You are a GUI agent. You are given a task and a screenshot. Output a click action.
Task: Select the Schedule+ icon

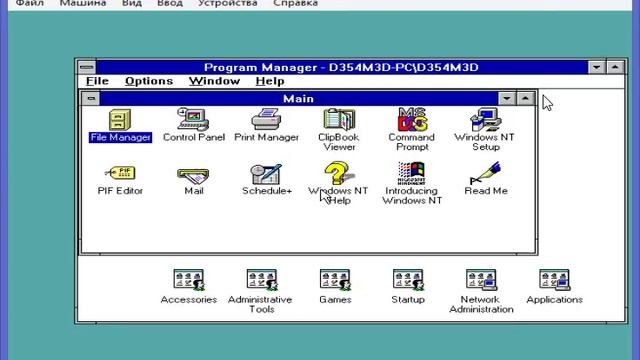tap(266, 174)
